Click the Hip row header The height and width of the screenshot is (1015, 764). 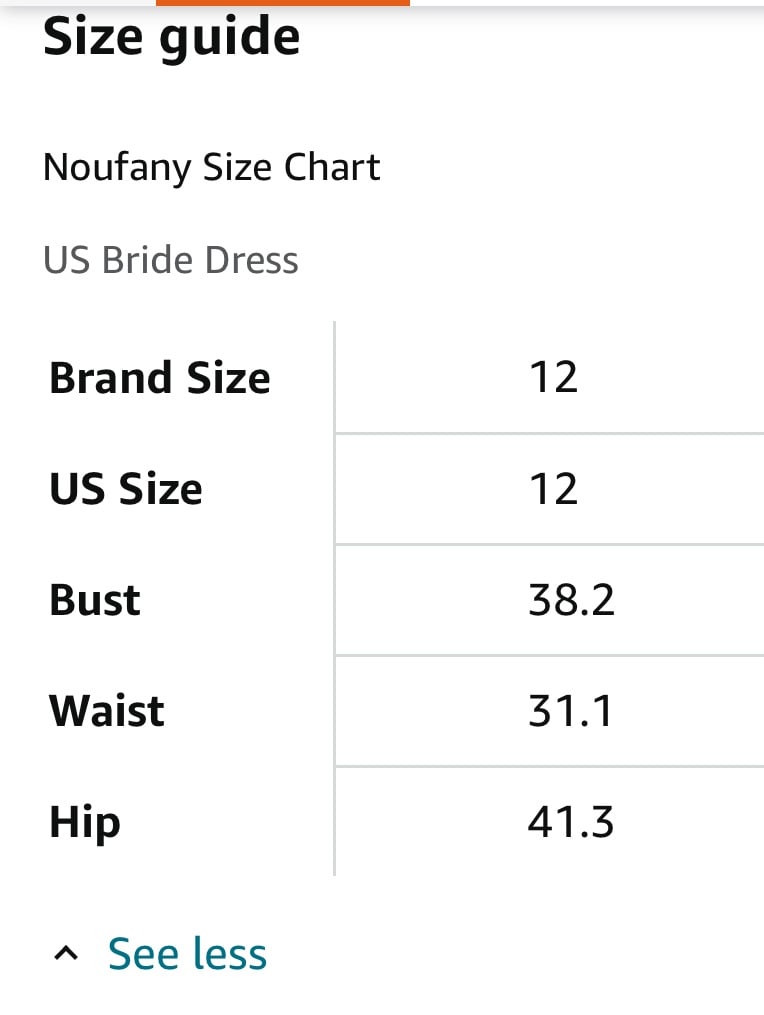click(x=85, y=823)
